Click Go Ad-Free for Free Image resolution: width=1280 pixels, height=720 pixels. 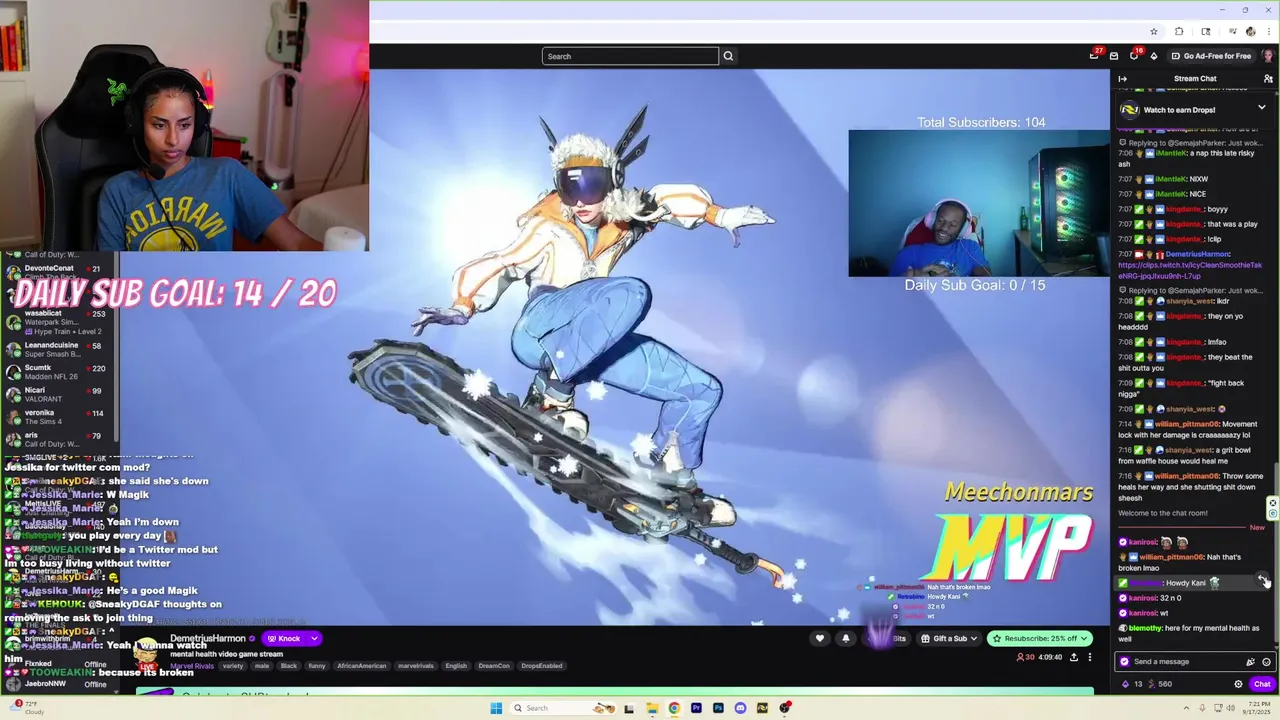(x=1210, y=56)
